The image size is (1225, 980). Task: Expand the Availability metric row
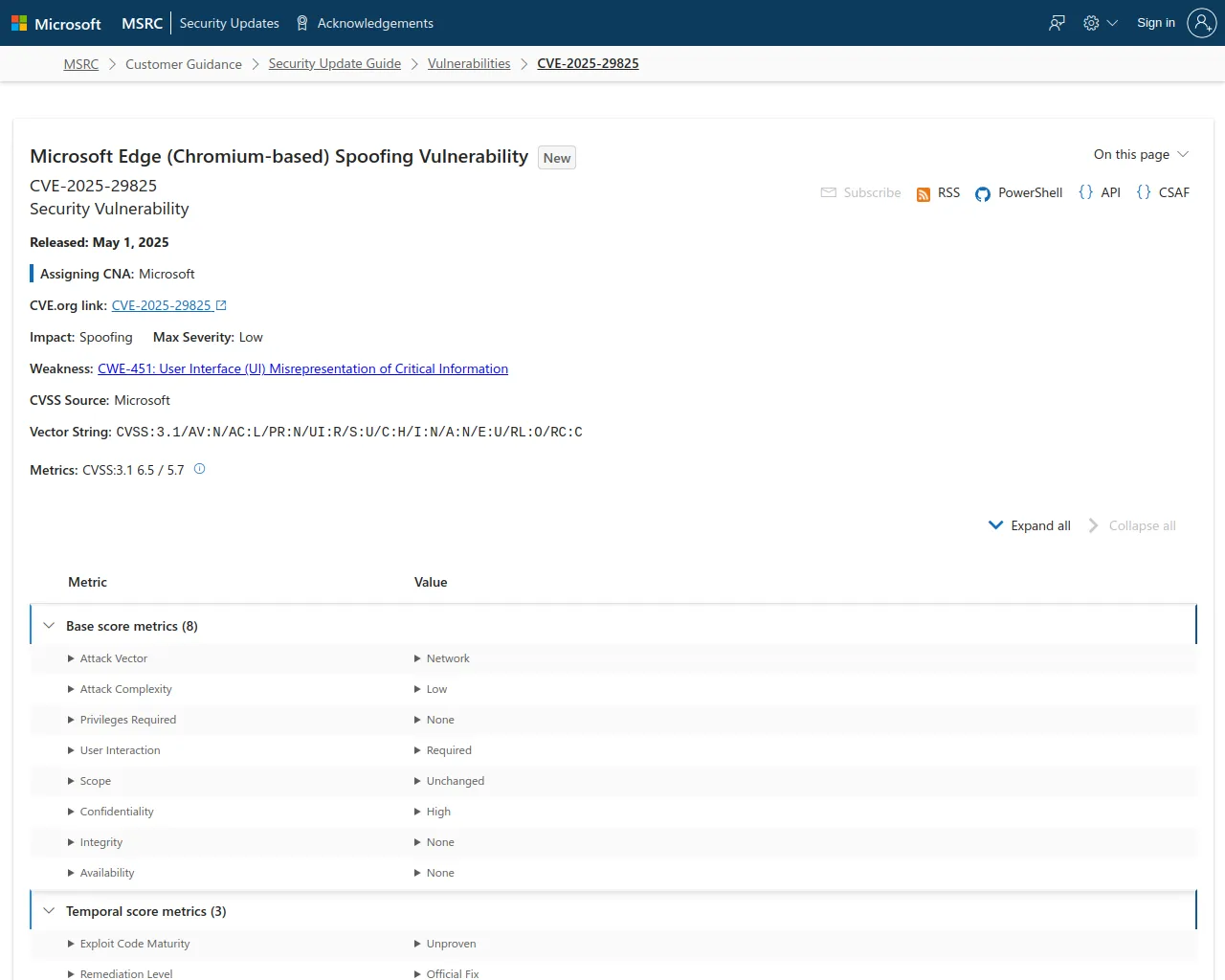pos(100,873)
